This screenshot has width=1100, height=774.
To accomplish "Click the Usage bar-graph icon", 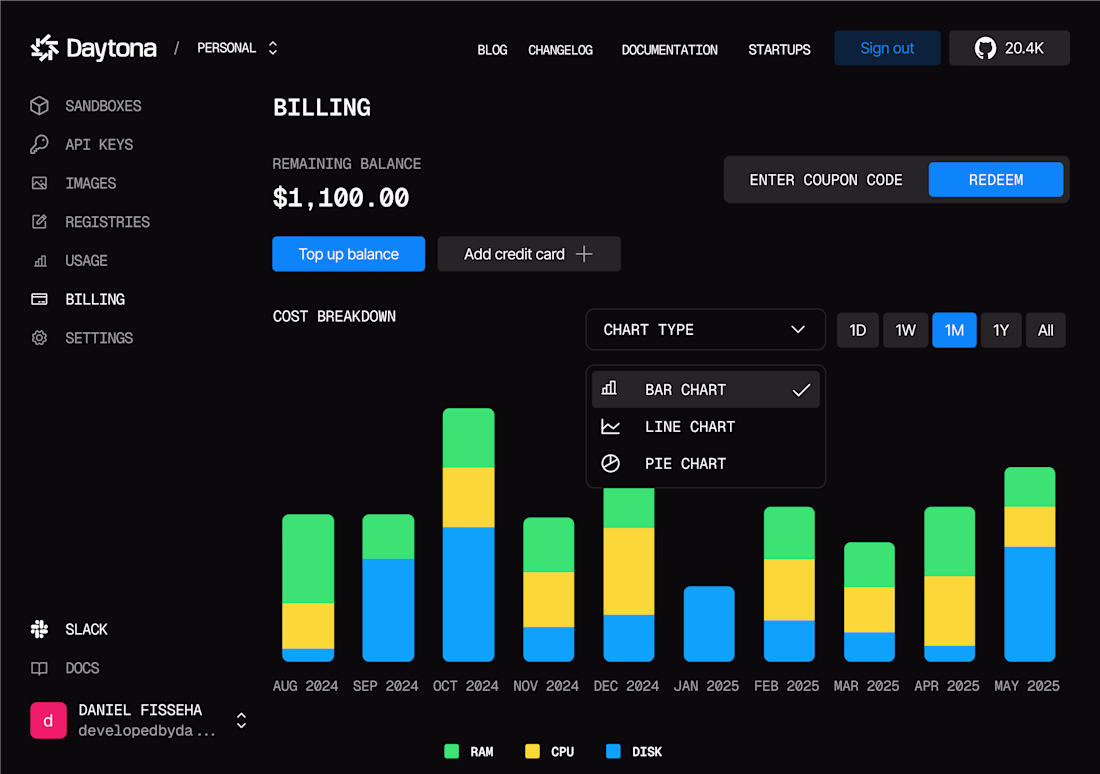I will pos(40,261).
